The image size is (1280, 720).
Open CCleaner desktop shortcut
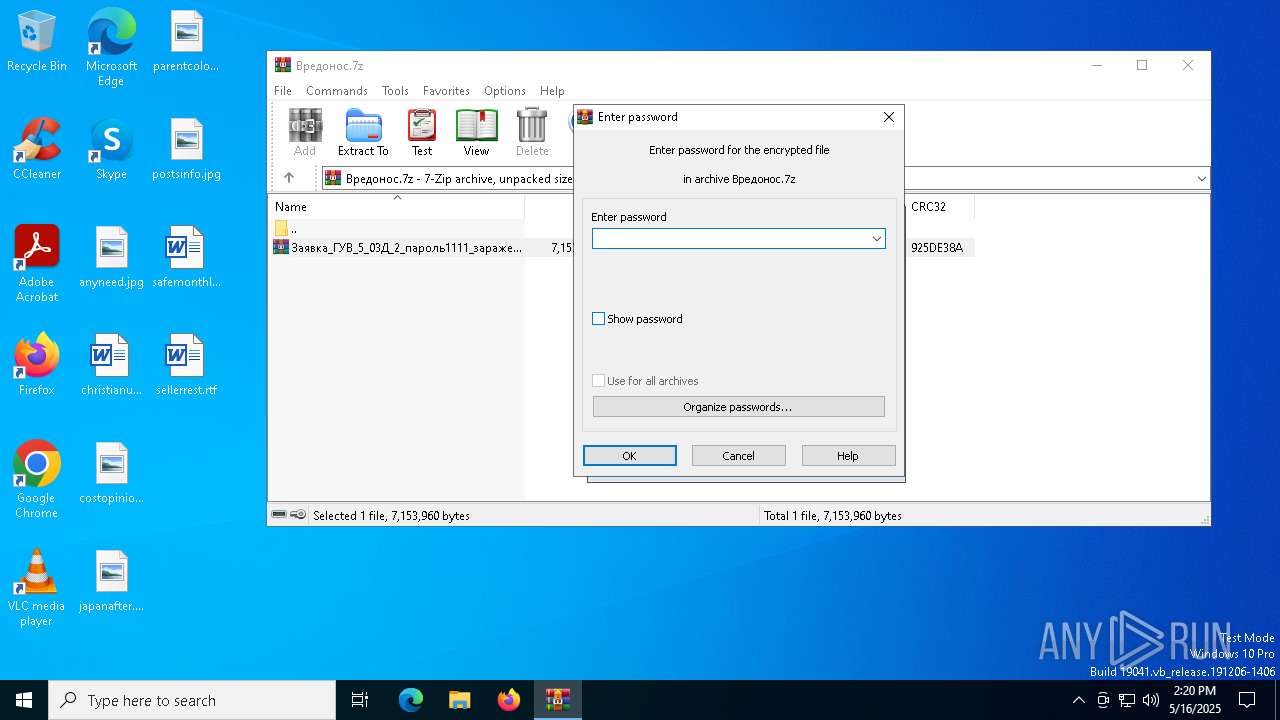37,149
